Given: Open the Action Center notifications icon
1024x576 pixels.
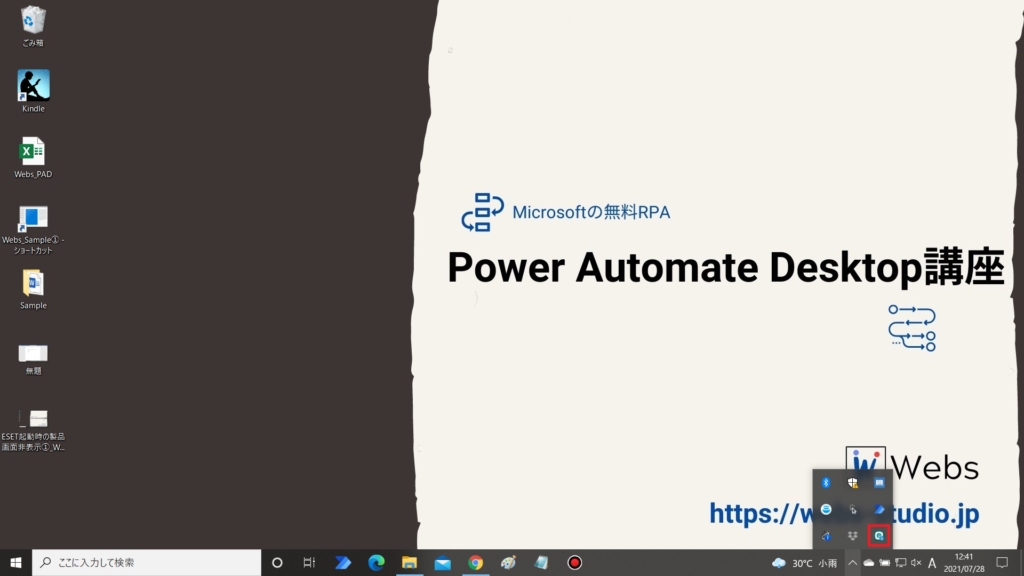Looking at the screenshot, I should (x=1002, y=563).
